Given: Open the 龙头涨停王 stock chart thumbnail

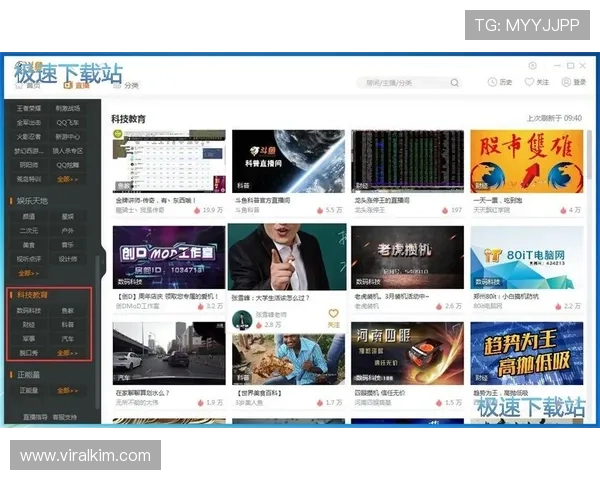Looking at the screenshot, I should tap(408, 161).
